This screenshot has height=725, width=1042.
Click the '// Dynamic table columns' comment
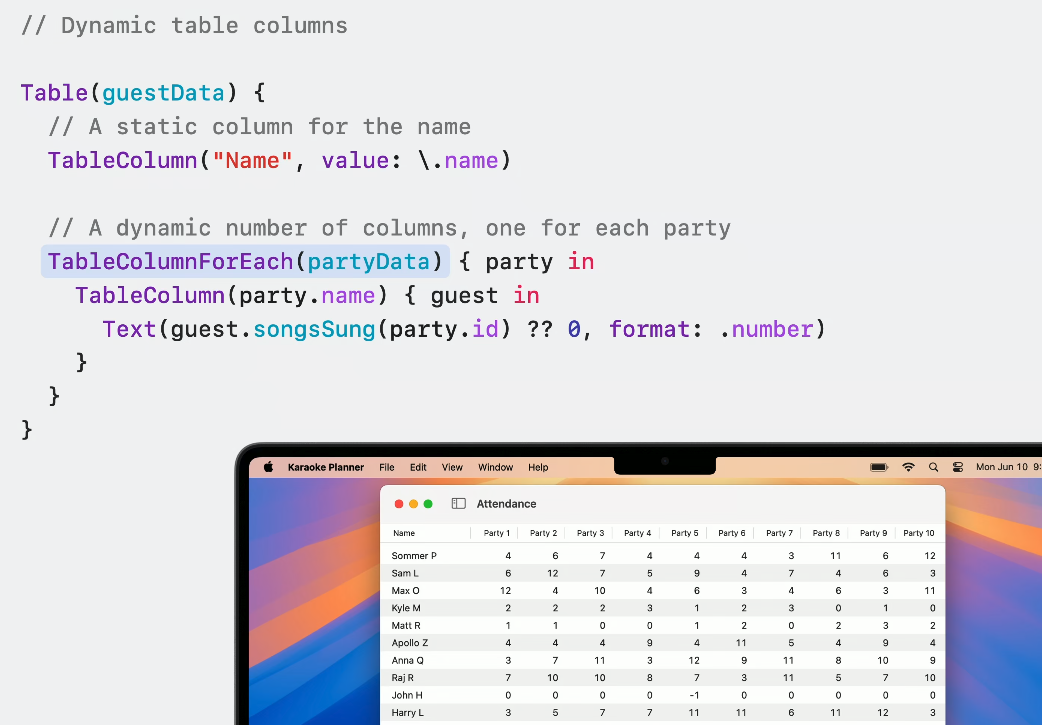click(184, 25)
